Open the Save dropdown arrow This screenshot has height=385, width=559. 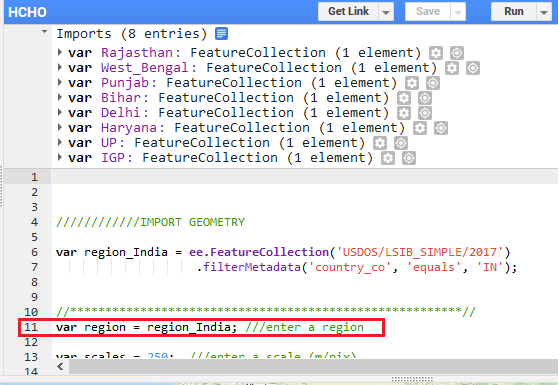tap(458, 12)
